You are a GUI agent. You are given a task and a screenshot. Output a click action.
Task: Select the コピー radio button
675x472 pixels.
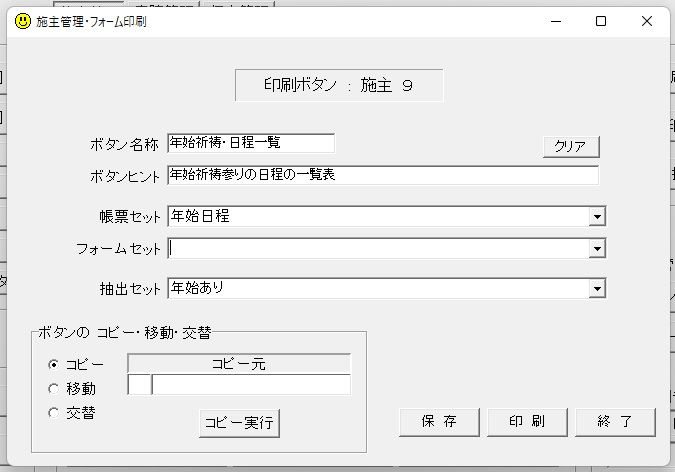click(53, 364)
